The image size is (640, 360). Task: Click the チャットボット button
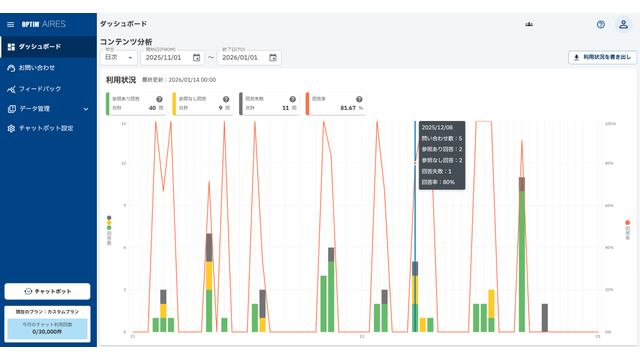pos(47,291)
